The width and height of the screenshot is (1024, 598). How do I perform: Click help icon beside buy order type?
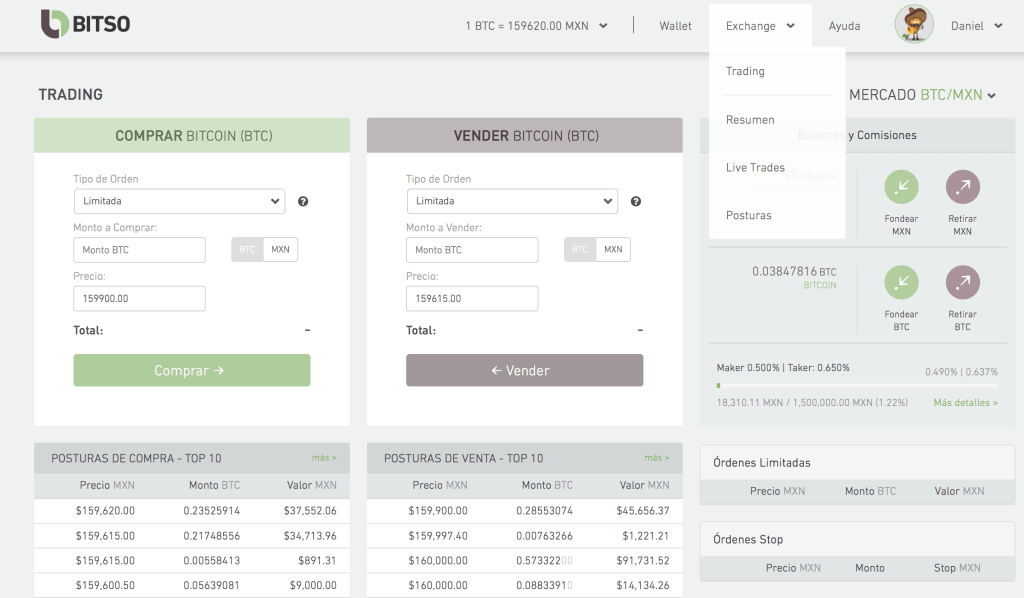click(303, 201)
